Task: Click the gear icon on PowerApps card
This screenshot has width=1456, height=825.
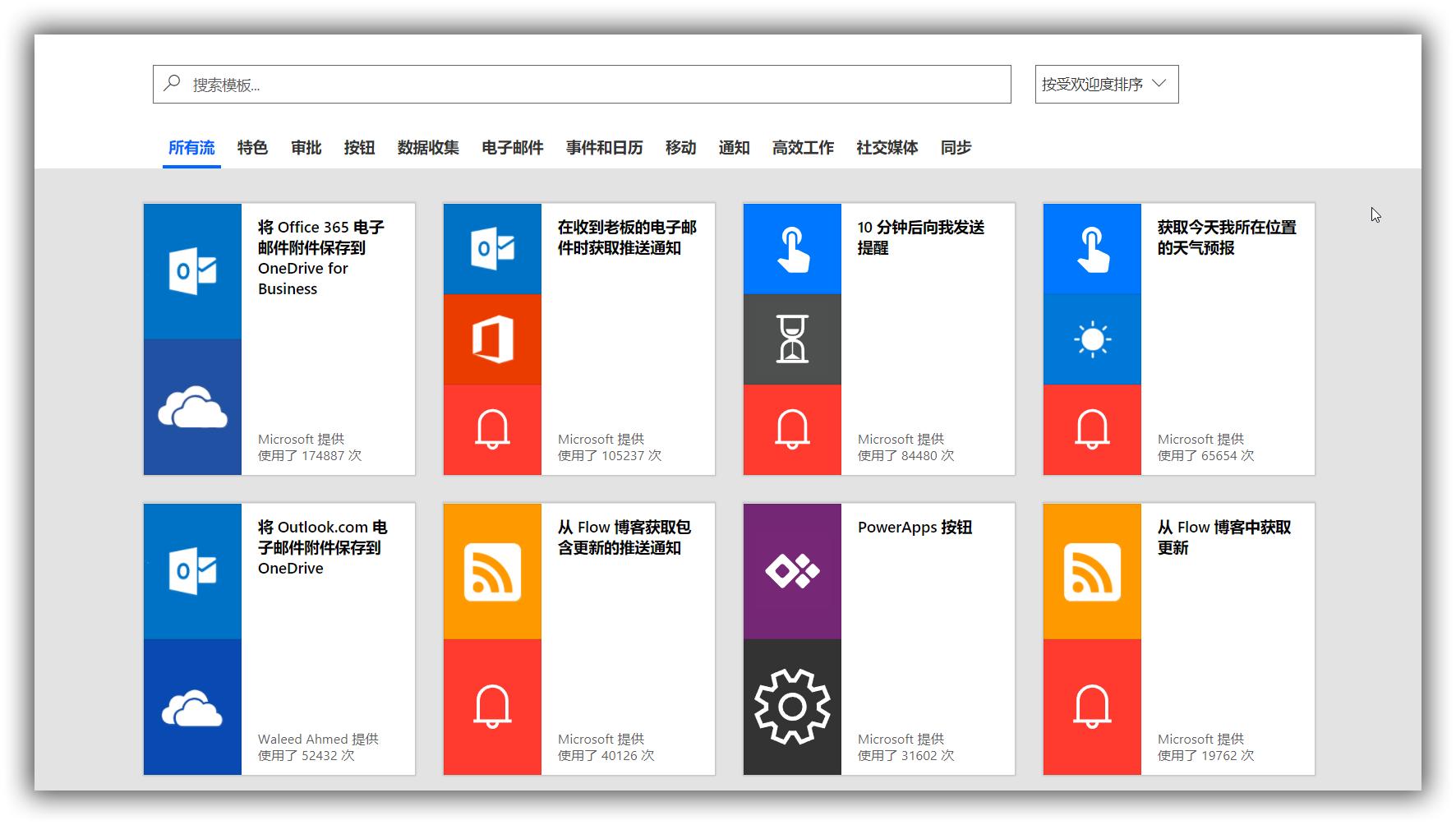Action: pyautogui.click(x=792, y=707)
